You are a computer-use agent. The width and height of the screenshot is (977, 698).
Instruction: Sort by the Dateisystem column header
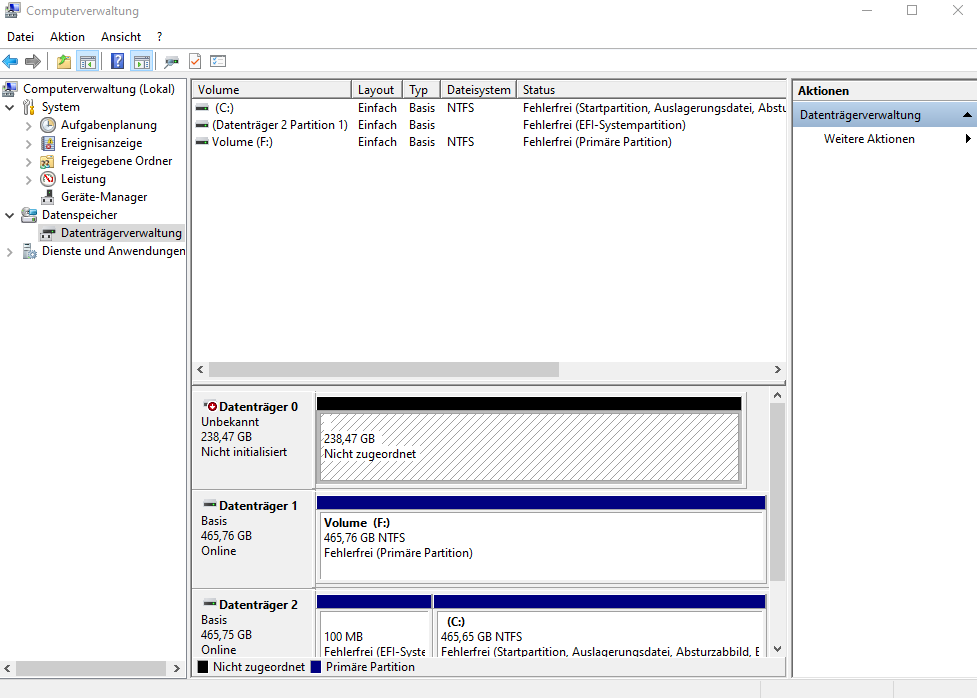(x=479, y=90)
